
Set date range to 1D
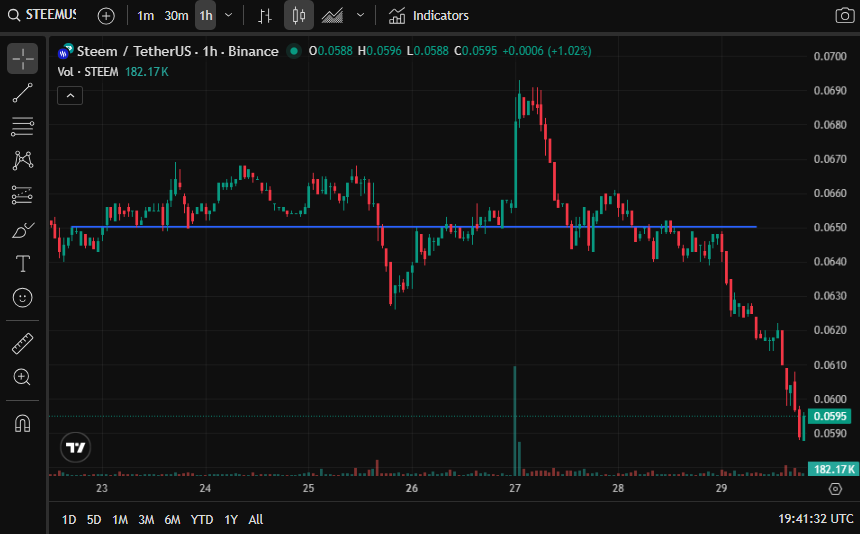[69, 519]
